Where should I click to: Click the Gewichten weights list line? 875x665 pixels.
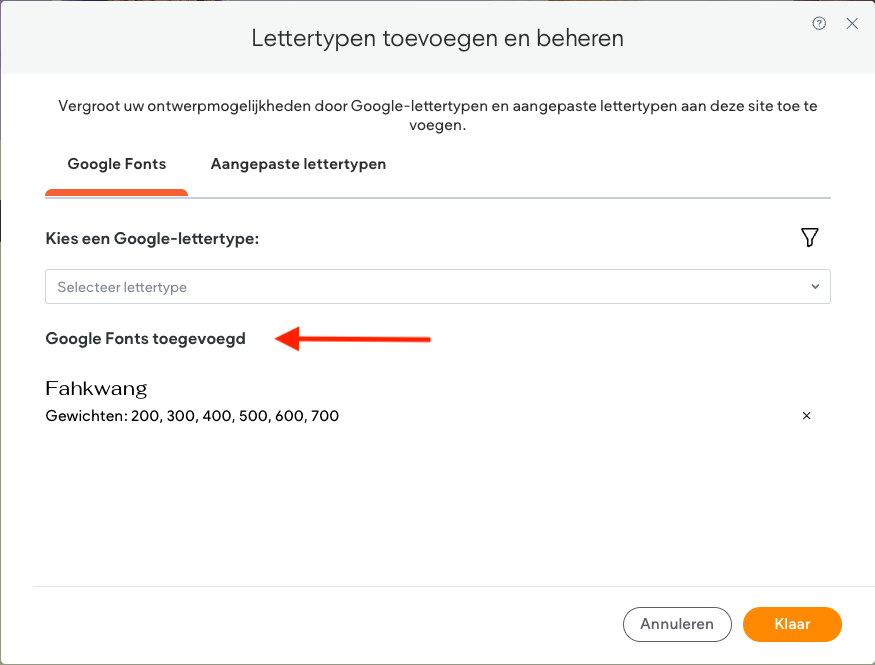coord(192,416)
